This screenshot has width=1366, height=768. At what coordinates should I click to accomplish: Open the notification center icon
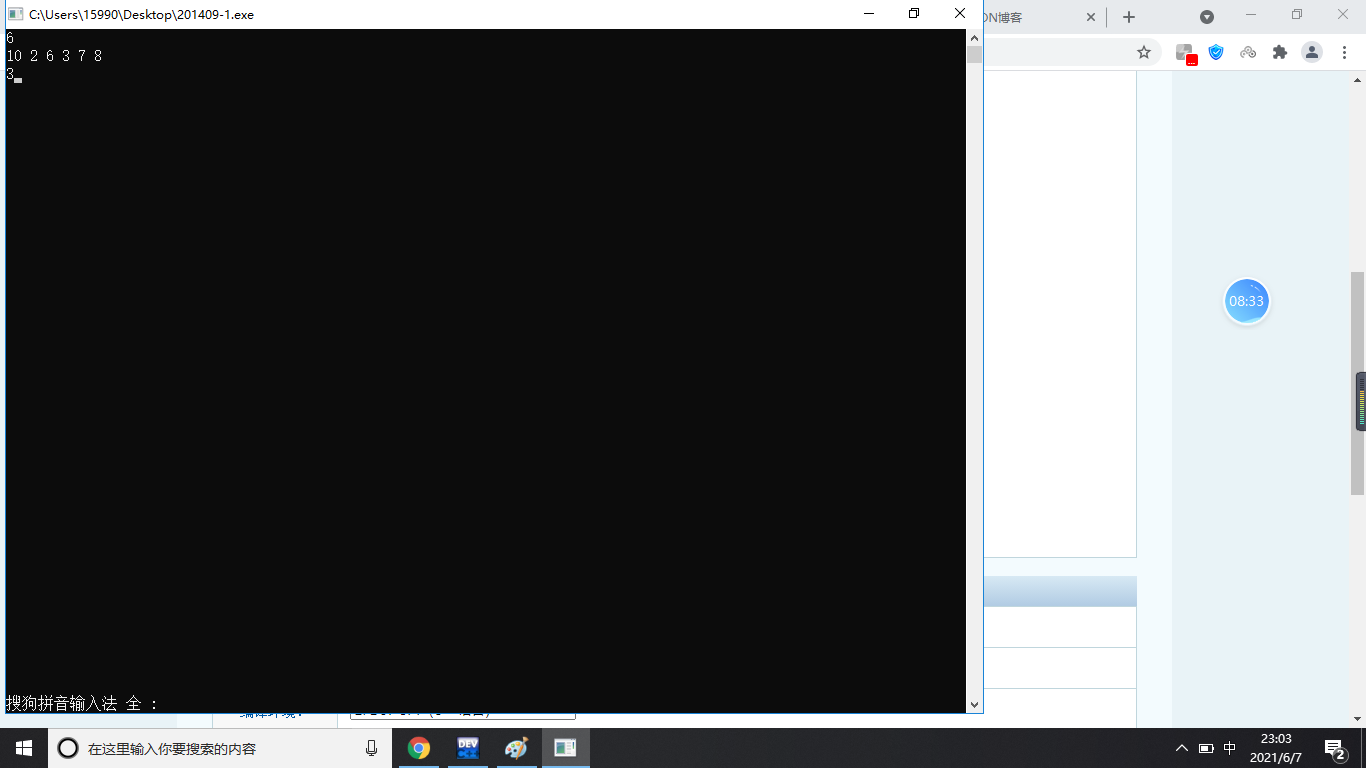coord(1335,748)
